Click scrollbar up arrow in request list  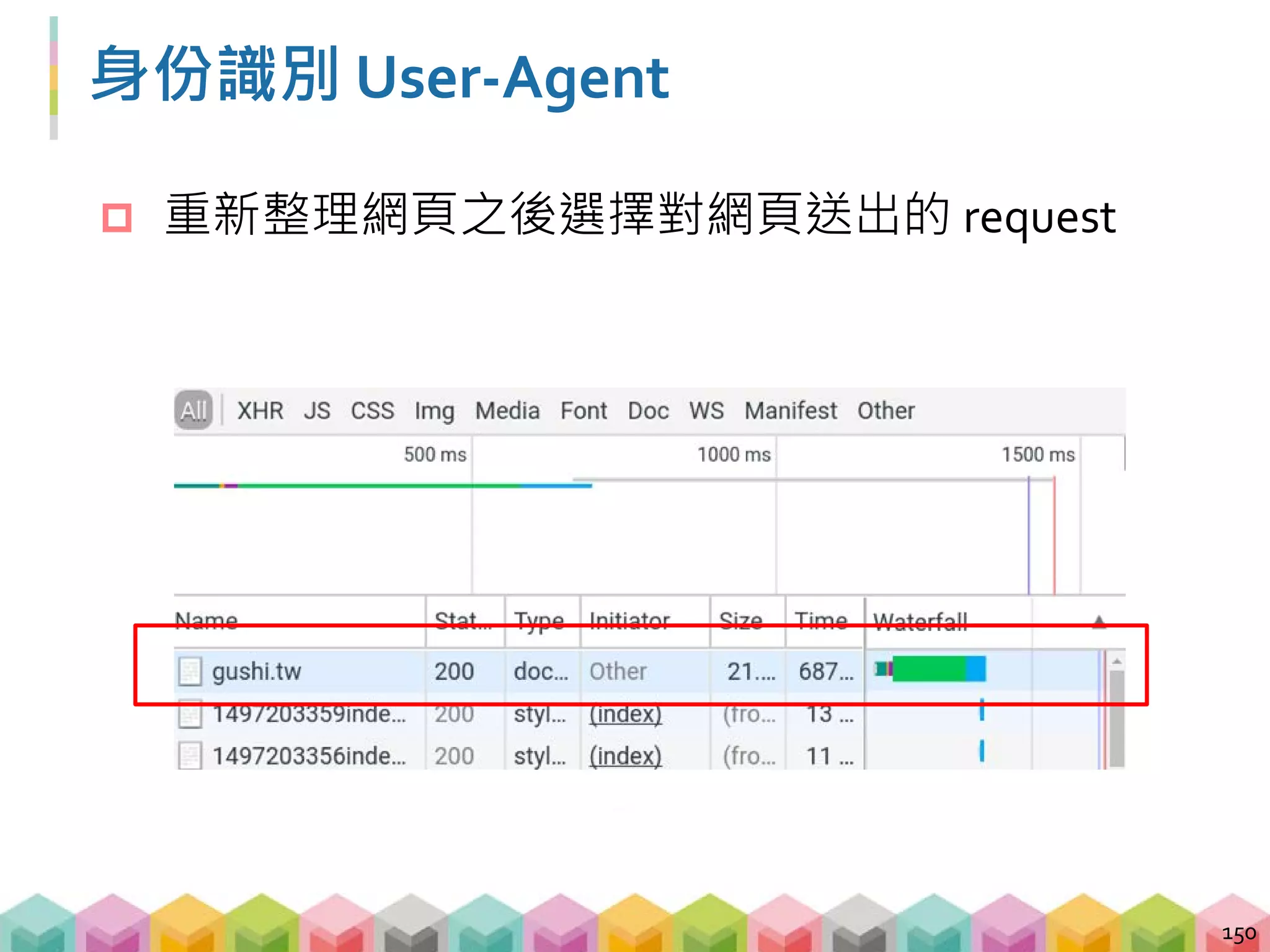[x=1117, y=662]
